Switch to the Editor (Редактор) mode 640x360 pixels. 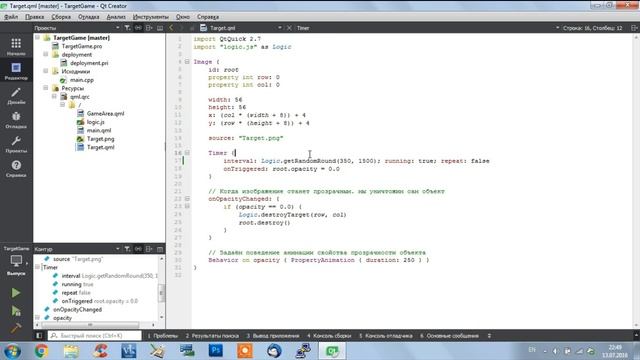16,71
